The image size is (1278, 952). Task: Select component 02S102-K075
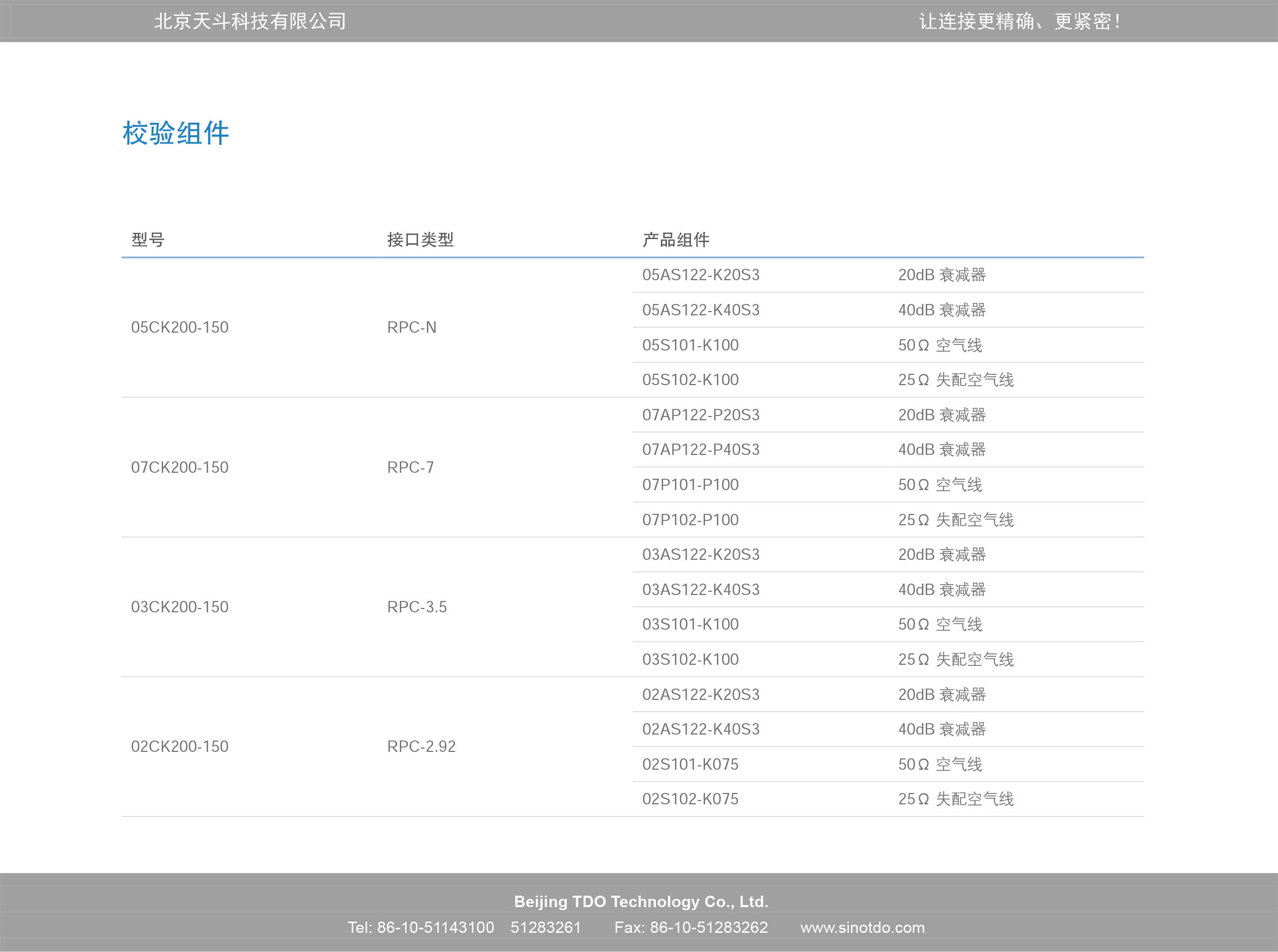pyautogui.click(x=690, y=799)
